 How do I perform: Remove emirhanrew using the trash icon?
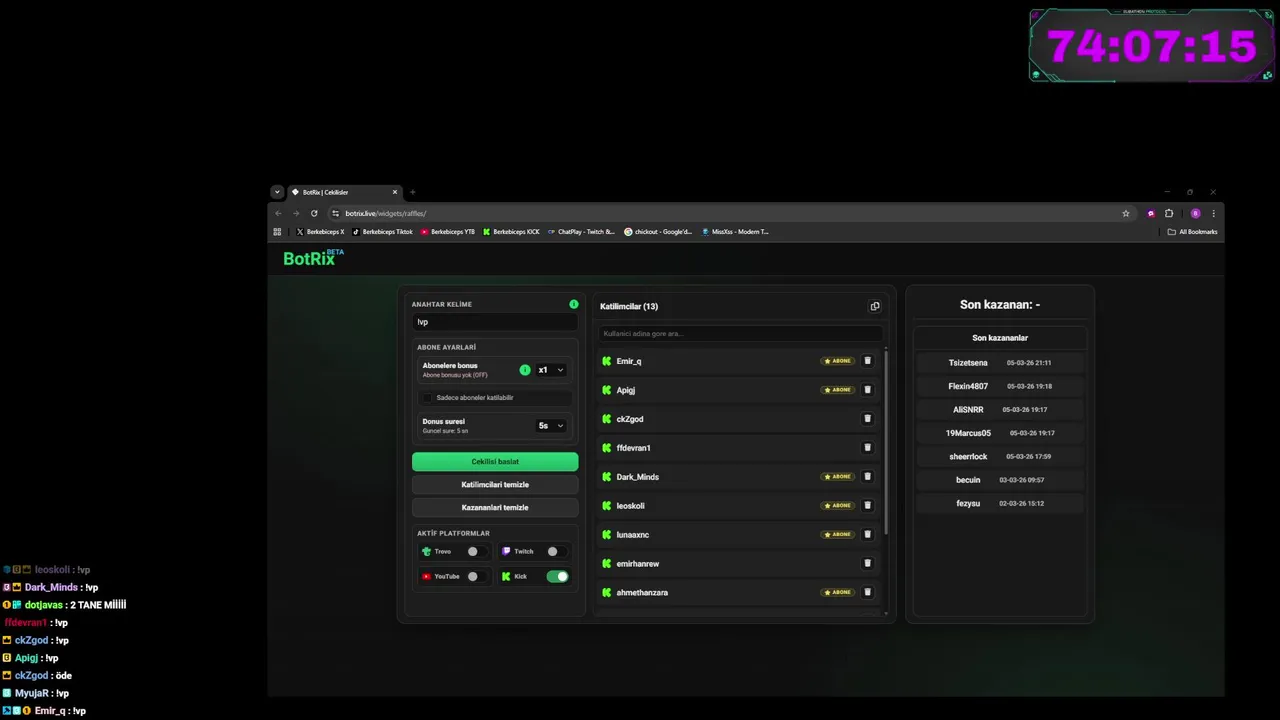(x=868, y=563)
